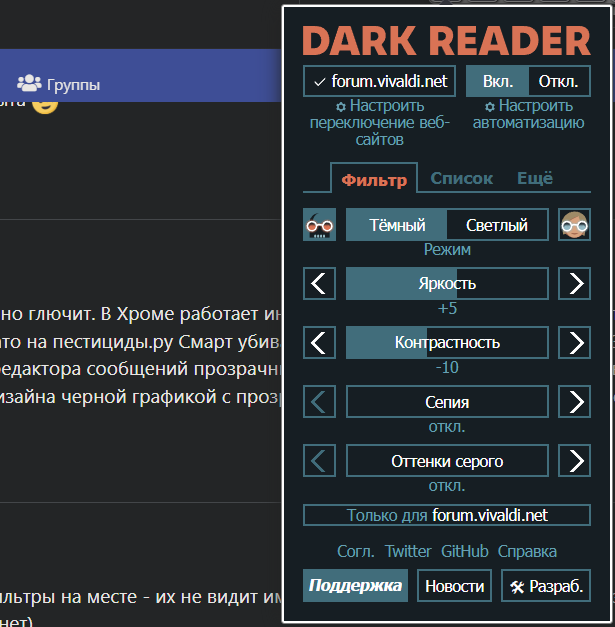The height and width of the screenshot is (627, 615).
Task: Click the dark mode glasses robot icon
Action: point(319,225)
